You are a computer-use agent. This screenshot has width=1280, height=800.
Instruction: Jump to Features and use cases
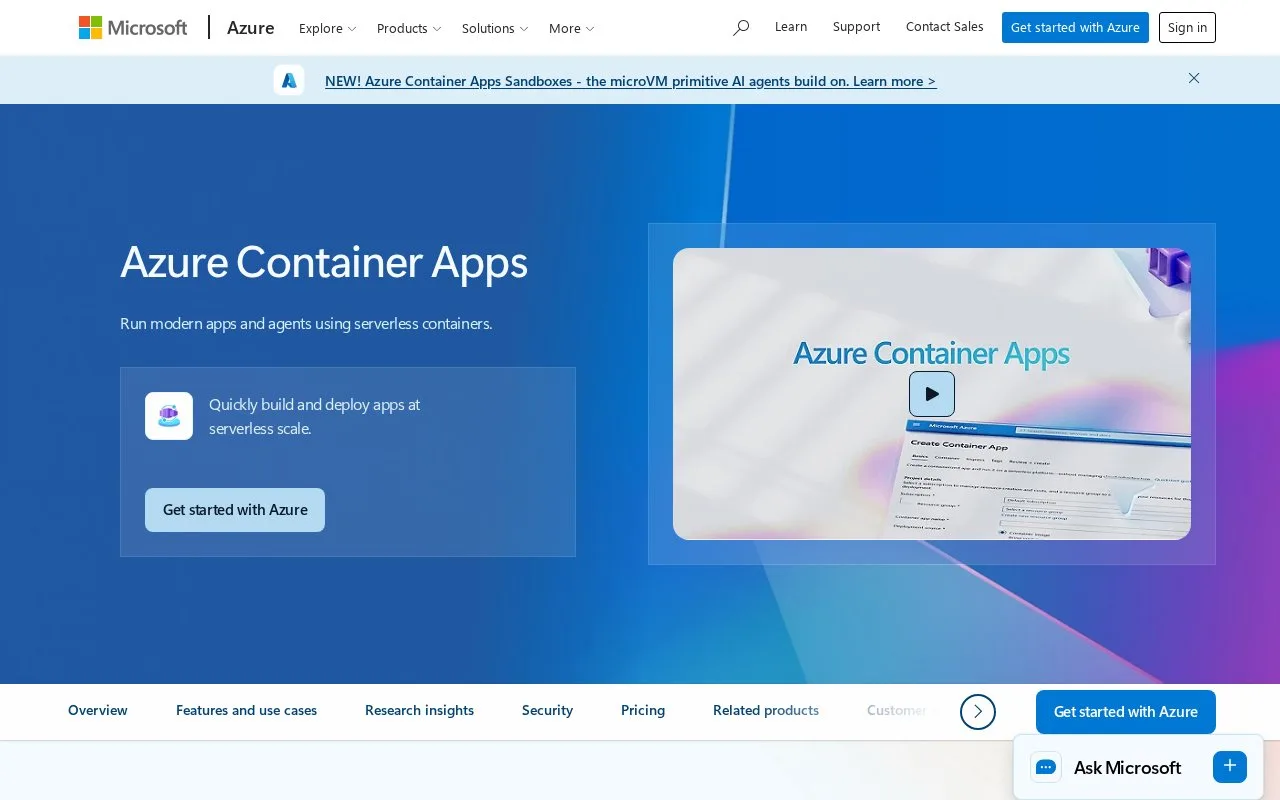point(246,710)
